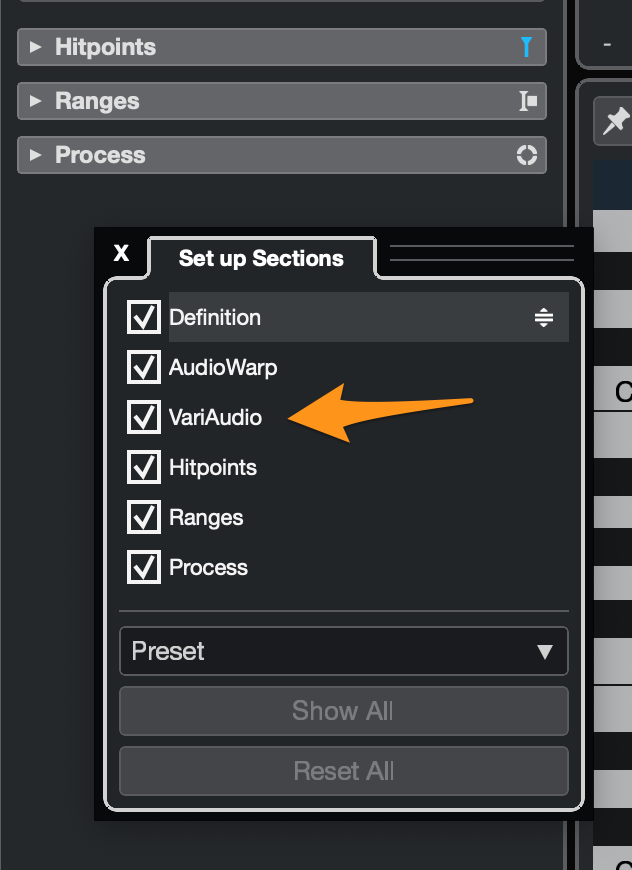Click the Hitpoints marker icon
Screen dimensions: 632x870
pos(526,47)
